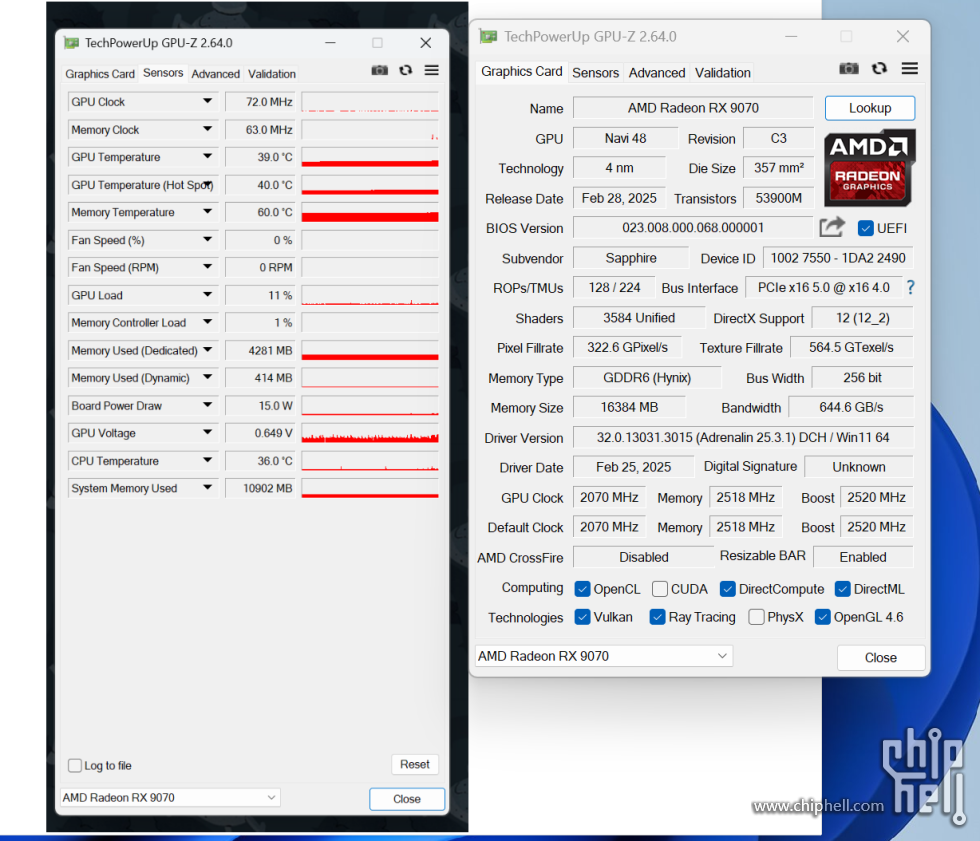This screenshot has height=841, width=980.
Task: Take screenshot via camera icon in Graphics Card window
Action: coord(848,68)
